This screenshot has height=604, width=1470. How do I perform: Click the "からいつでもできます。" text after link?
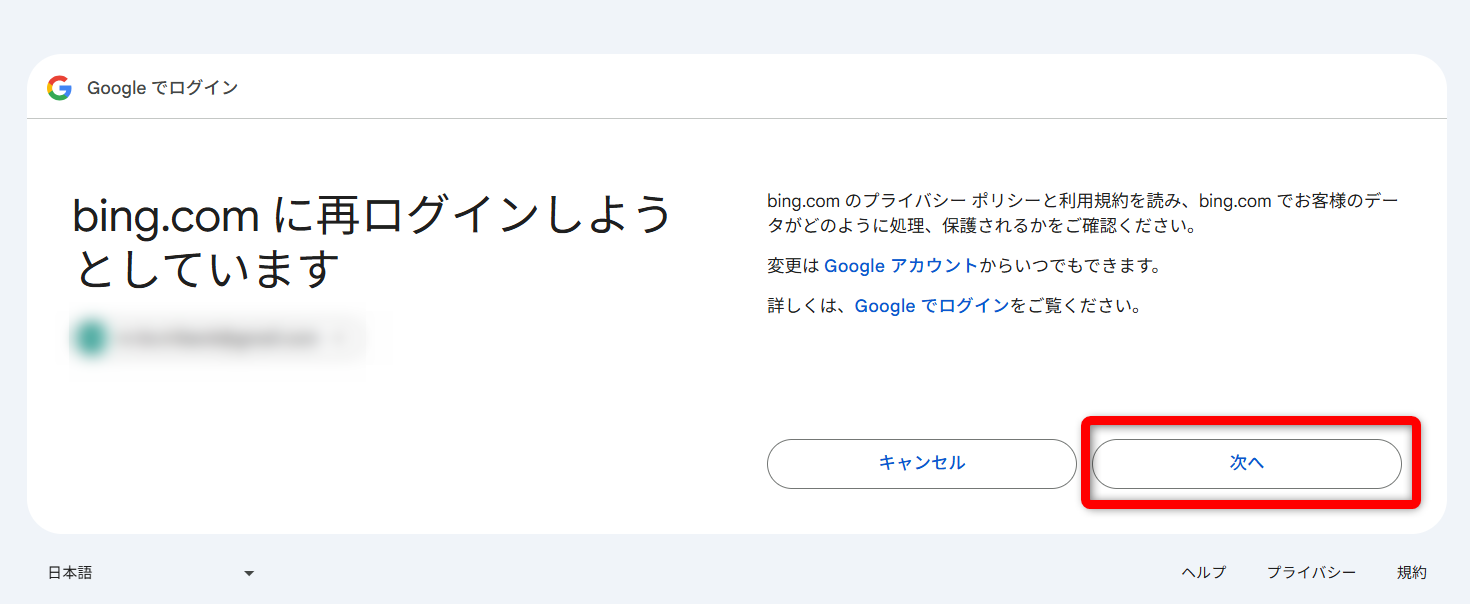coord(1069,266)
